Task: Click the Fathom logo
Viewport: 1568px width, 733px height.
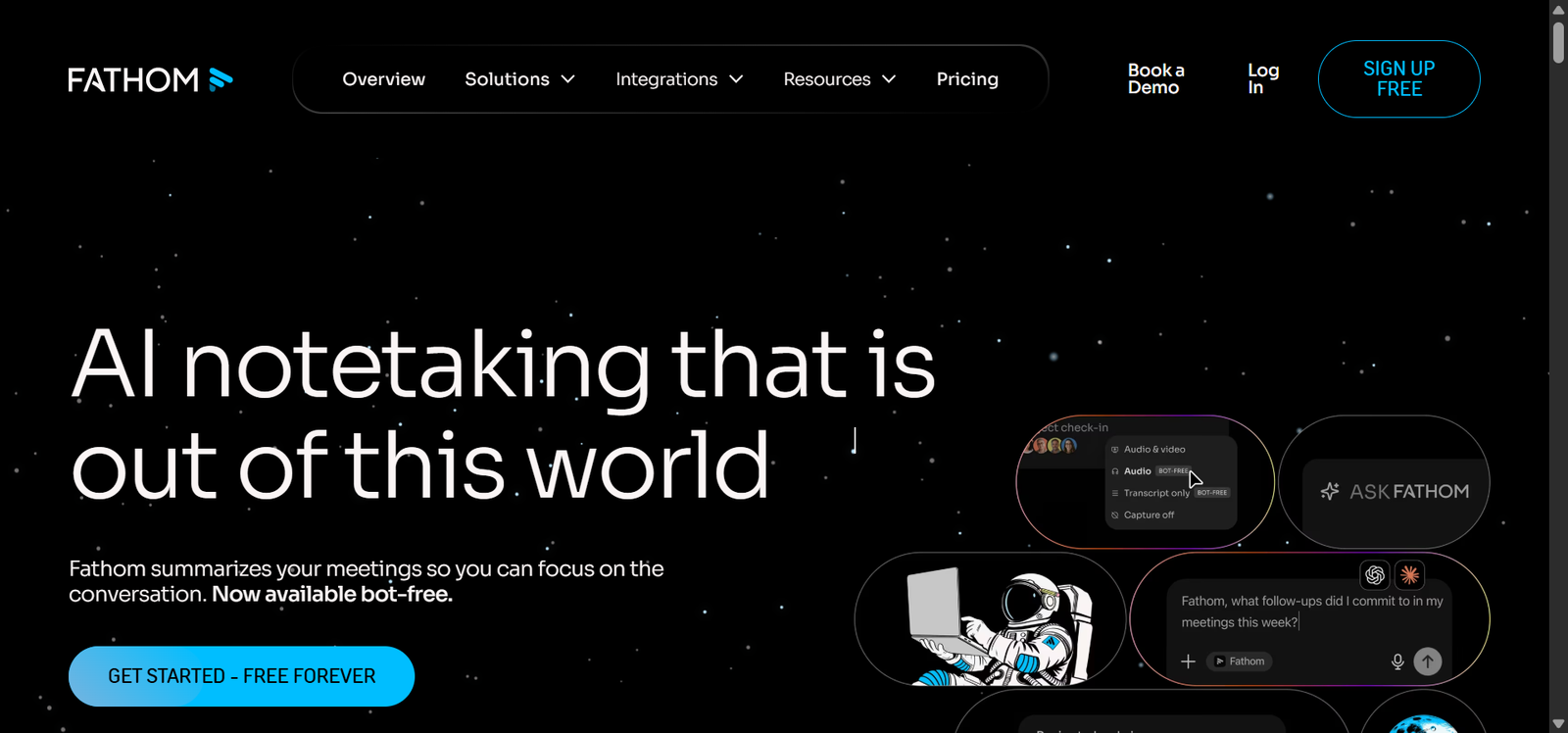Action: tap(150, 79)
